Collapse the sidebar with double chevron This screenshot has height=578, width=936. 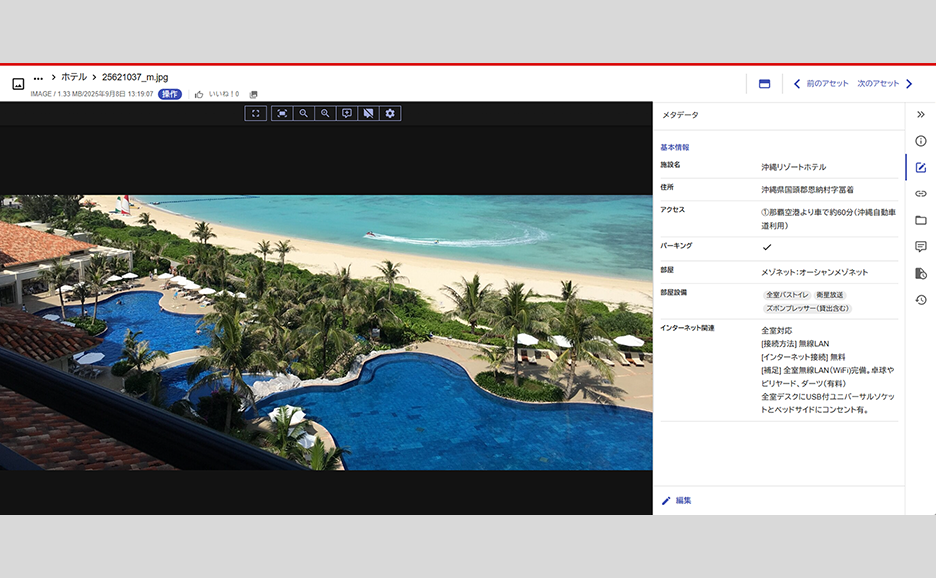921,115
